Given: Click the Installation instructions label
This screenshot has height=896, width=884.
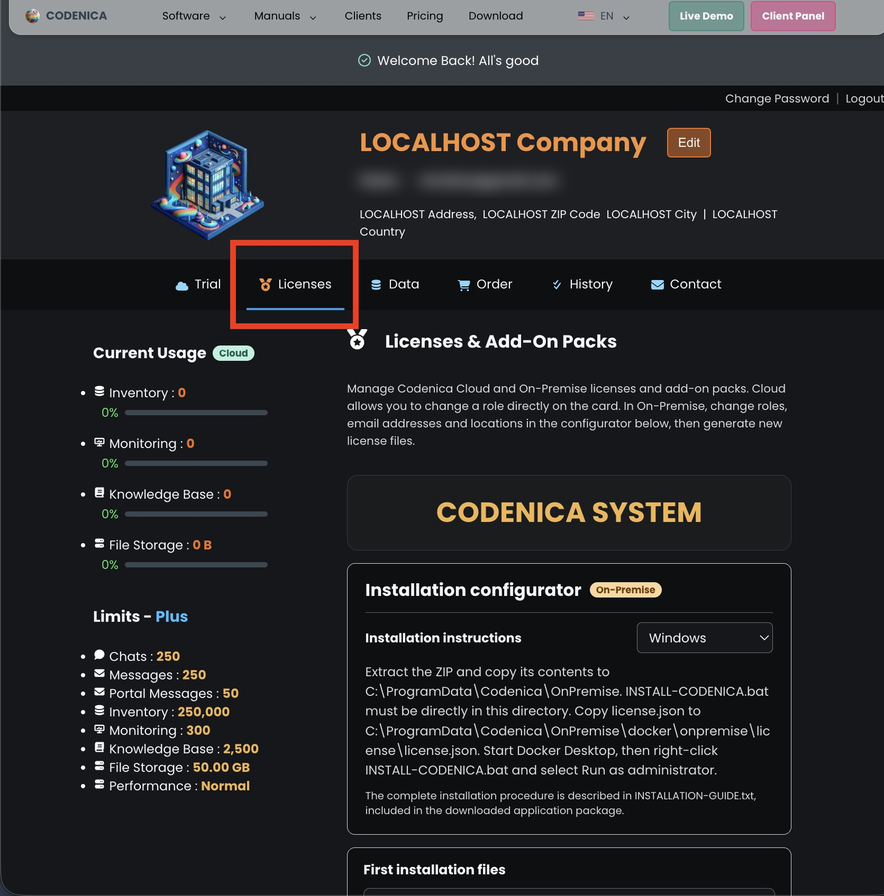Looking at the screenshot, I should 443,638.
